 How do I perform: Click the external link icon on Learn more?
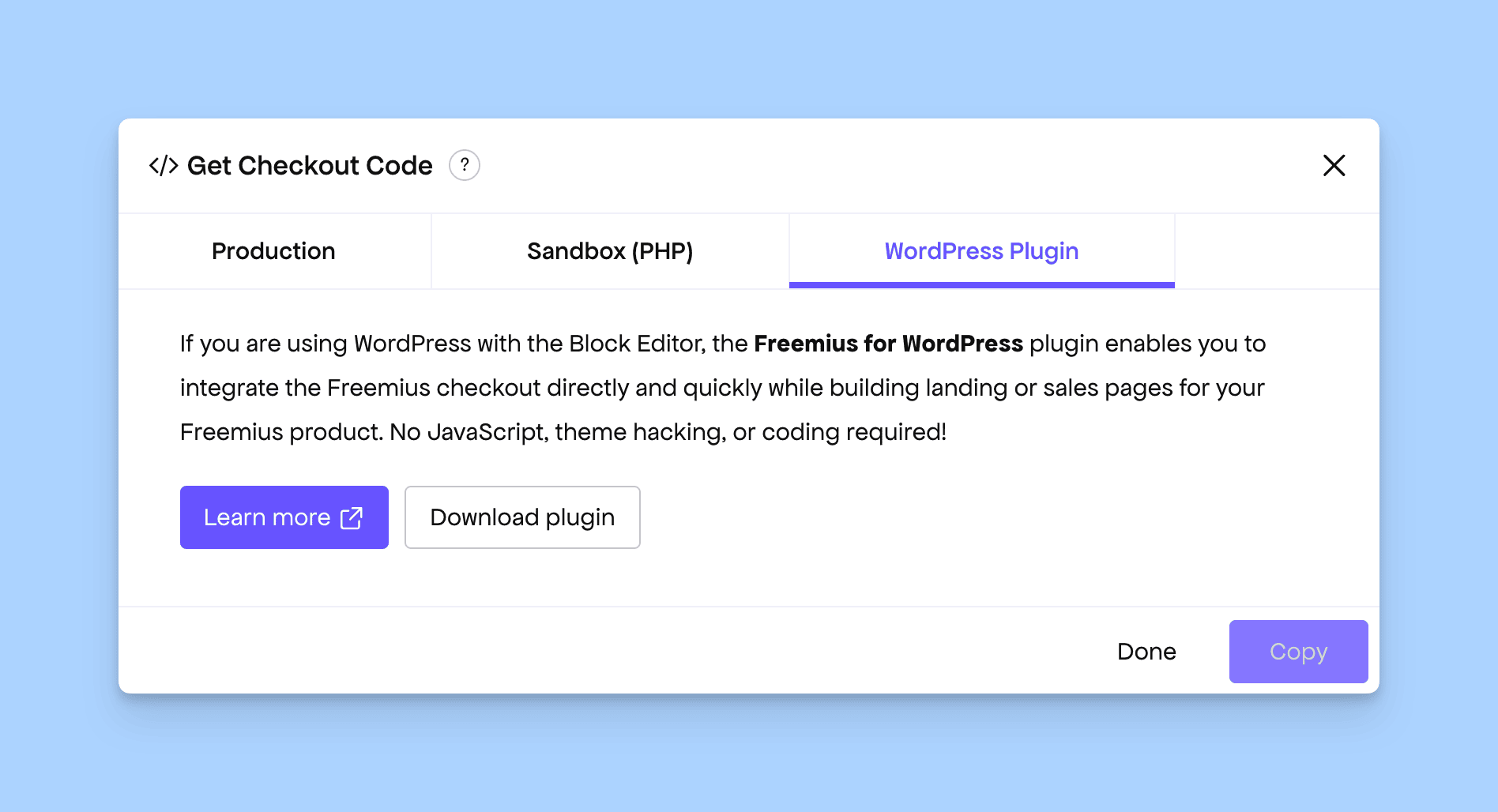(352, 518)
